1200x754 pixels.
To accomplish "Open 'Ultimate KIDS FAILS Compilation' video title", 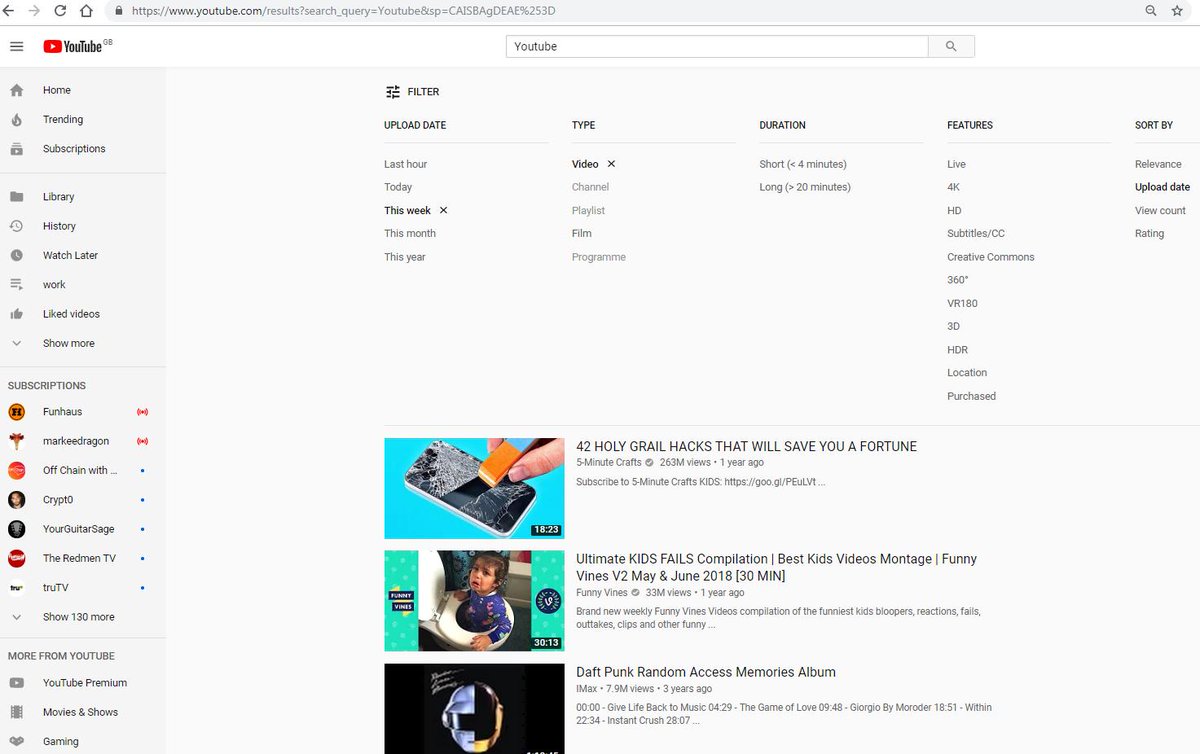I will click(776, 567).
